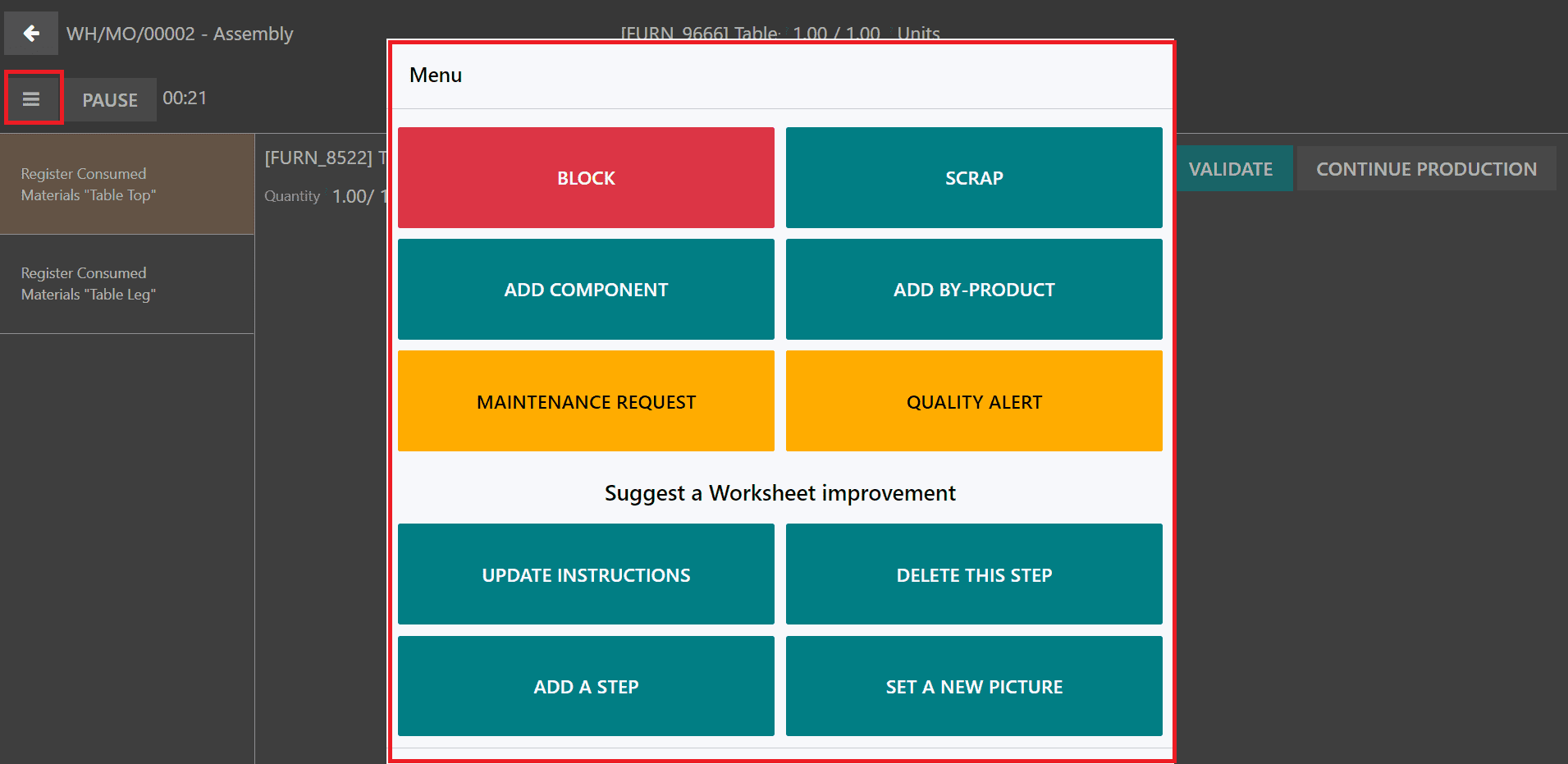Image resolution: width=1568 pixels, height=764 pixels.
Task: Pause the work order timer
Action: coord(110,100)
